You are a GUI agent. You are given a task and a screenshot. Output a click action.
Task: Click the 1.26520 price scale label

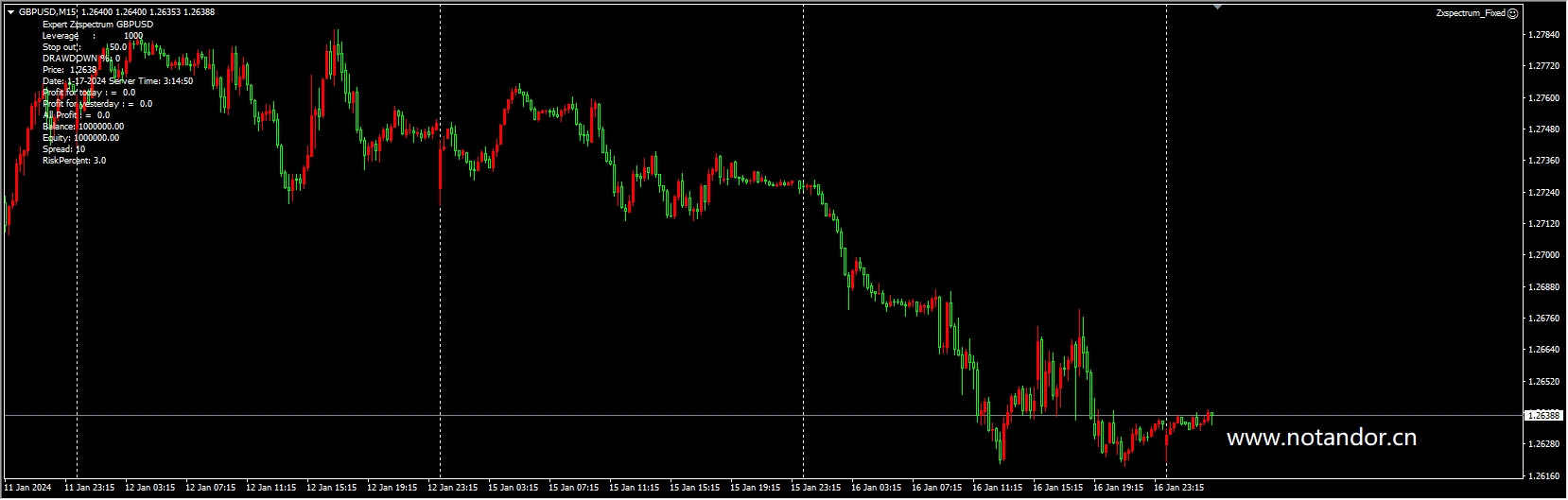tap(1543, 382)
